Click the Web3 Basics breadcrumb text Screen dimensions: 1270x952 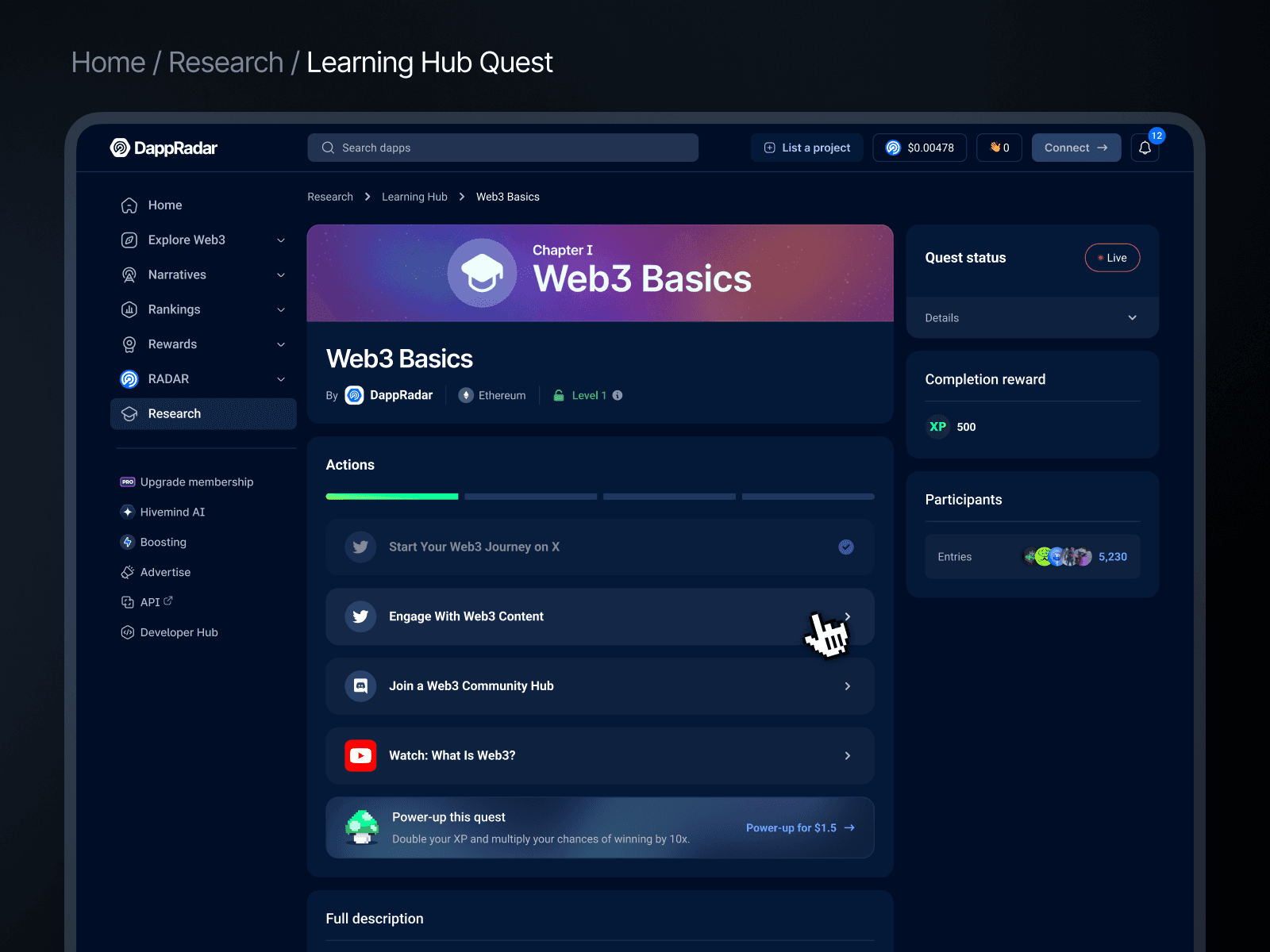pyautogui.click(x=508, y=197)
